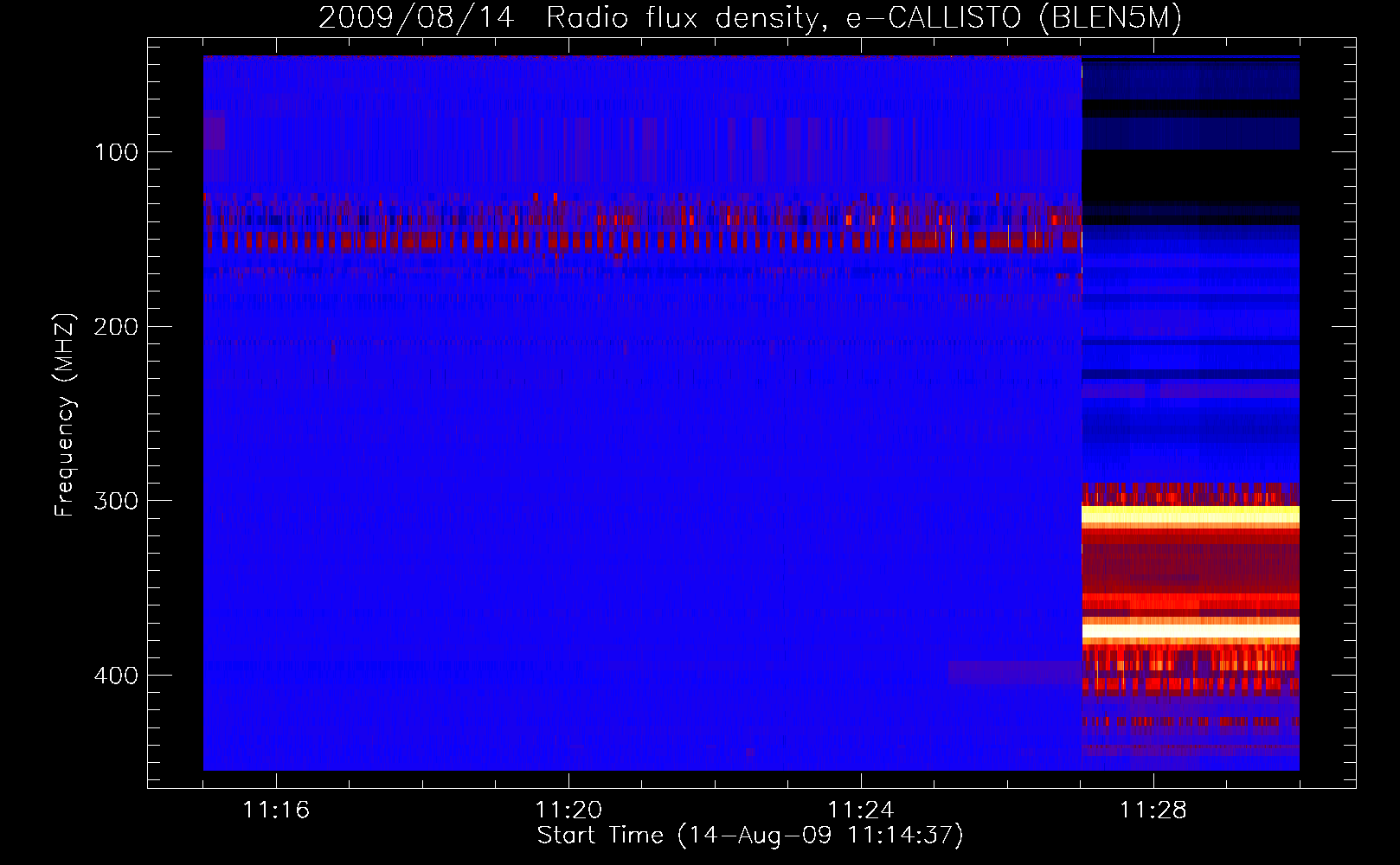Click the bright white band near 375 MHz
Screen dimensions: 1400x865
(1191, 631)
